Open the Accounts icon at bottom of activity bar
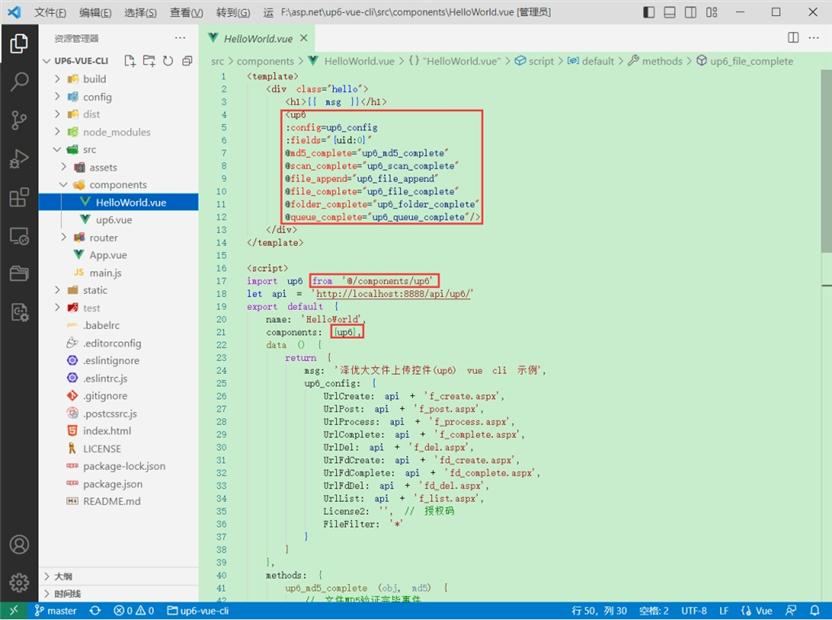This screenshot has width=832, height=620. click(x=20, y=545)
